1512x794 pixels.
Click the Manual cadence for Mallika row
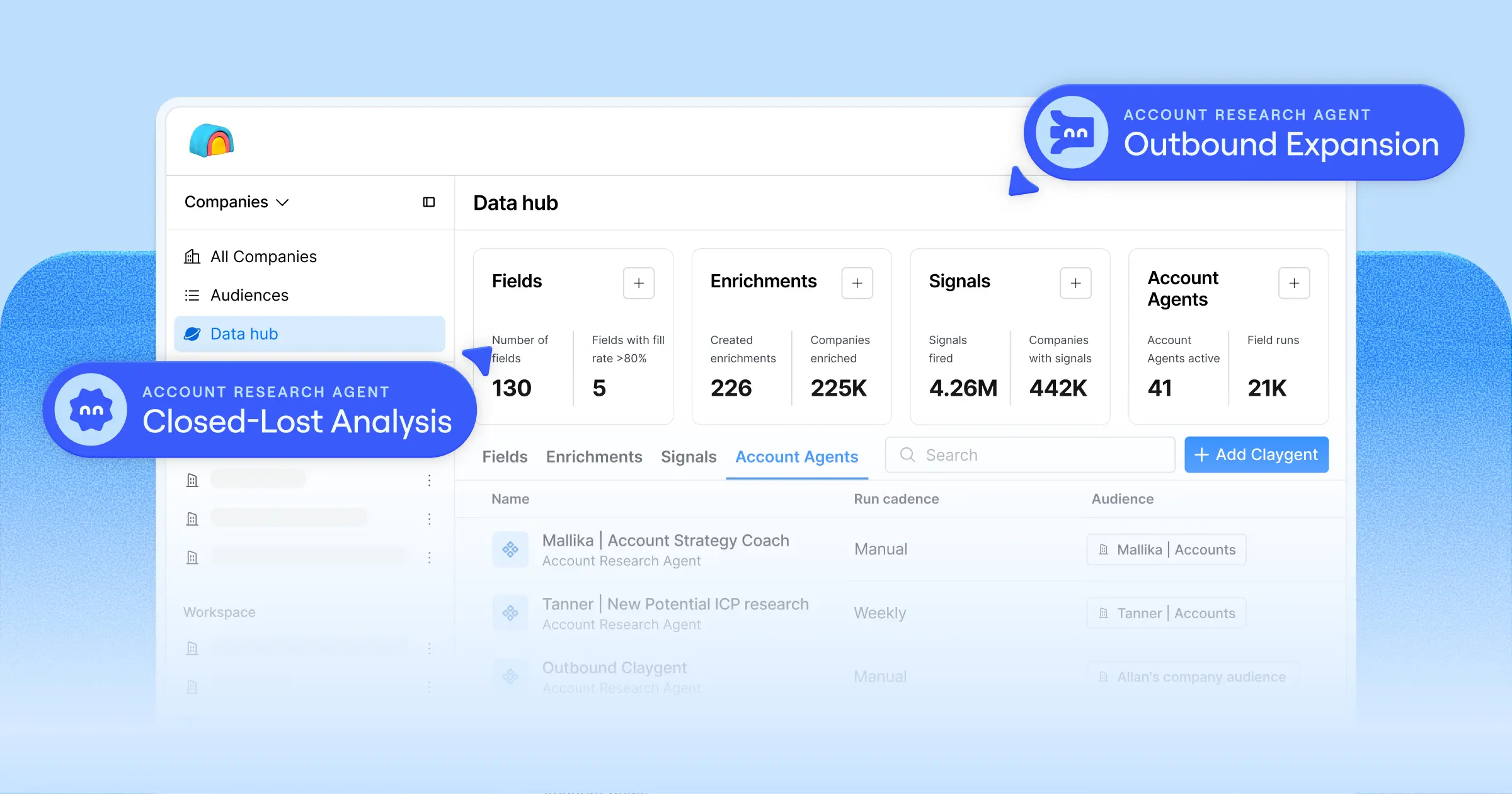(881, 549)
